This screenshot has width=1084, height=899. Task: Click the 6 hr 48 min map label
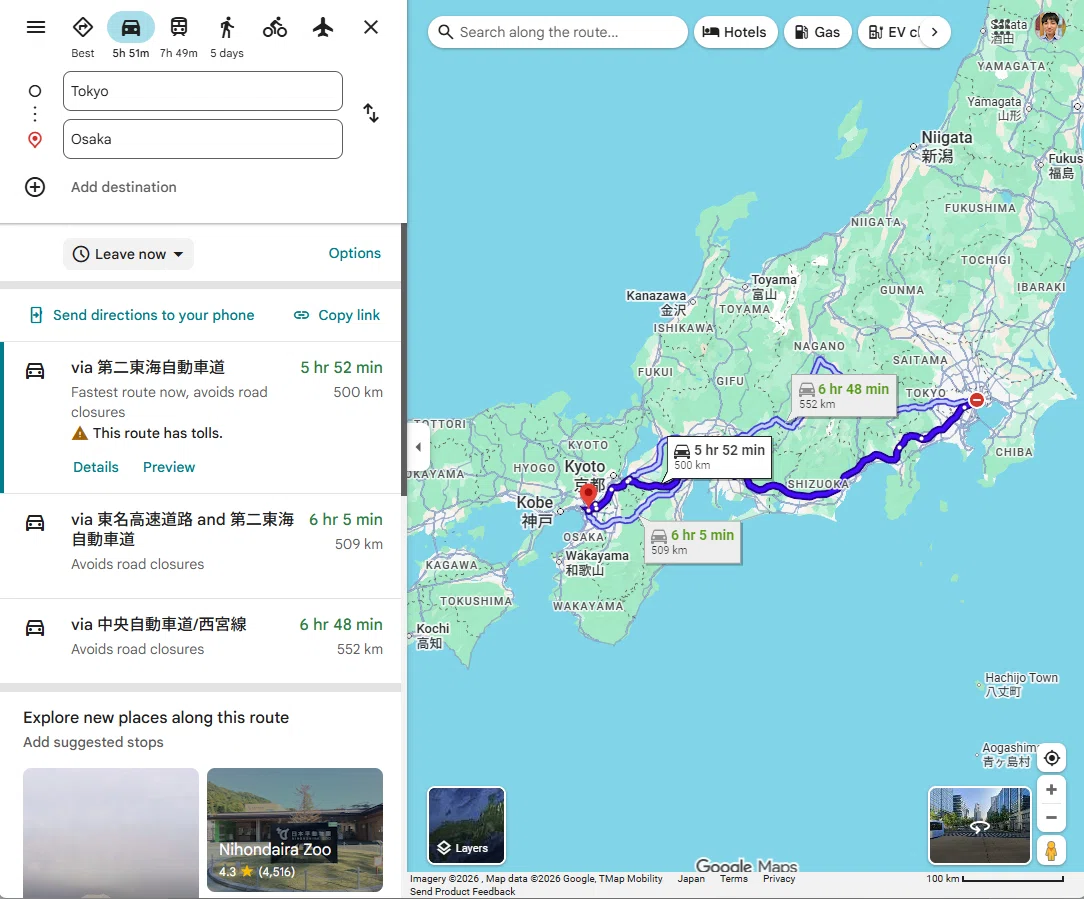(844, 396)
